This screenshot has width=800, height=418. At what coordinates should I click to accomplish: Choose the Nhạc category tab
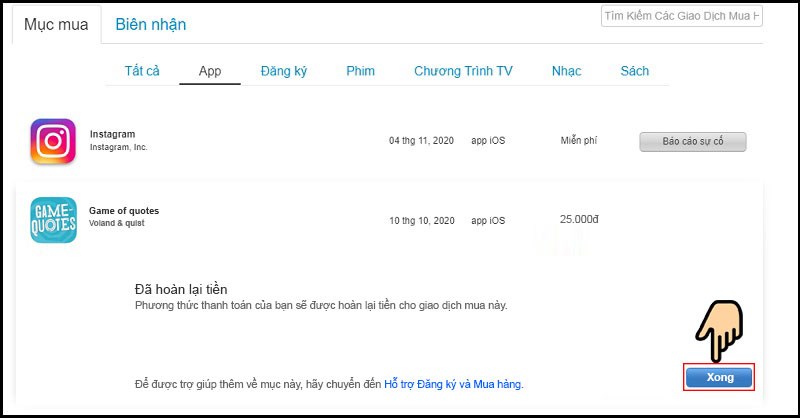566,71
